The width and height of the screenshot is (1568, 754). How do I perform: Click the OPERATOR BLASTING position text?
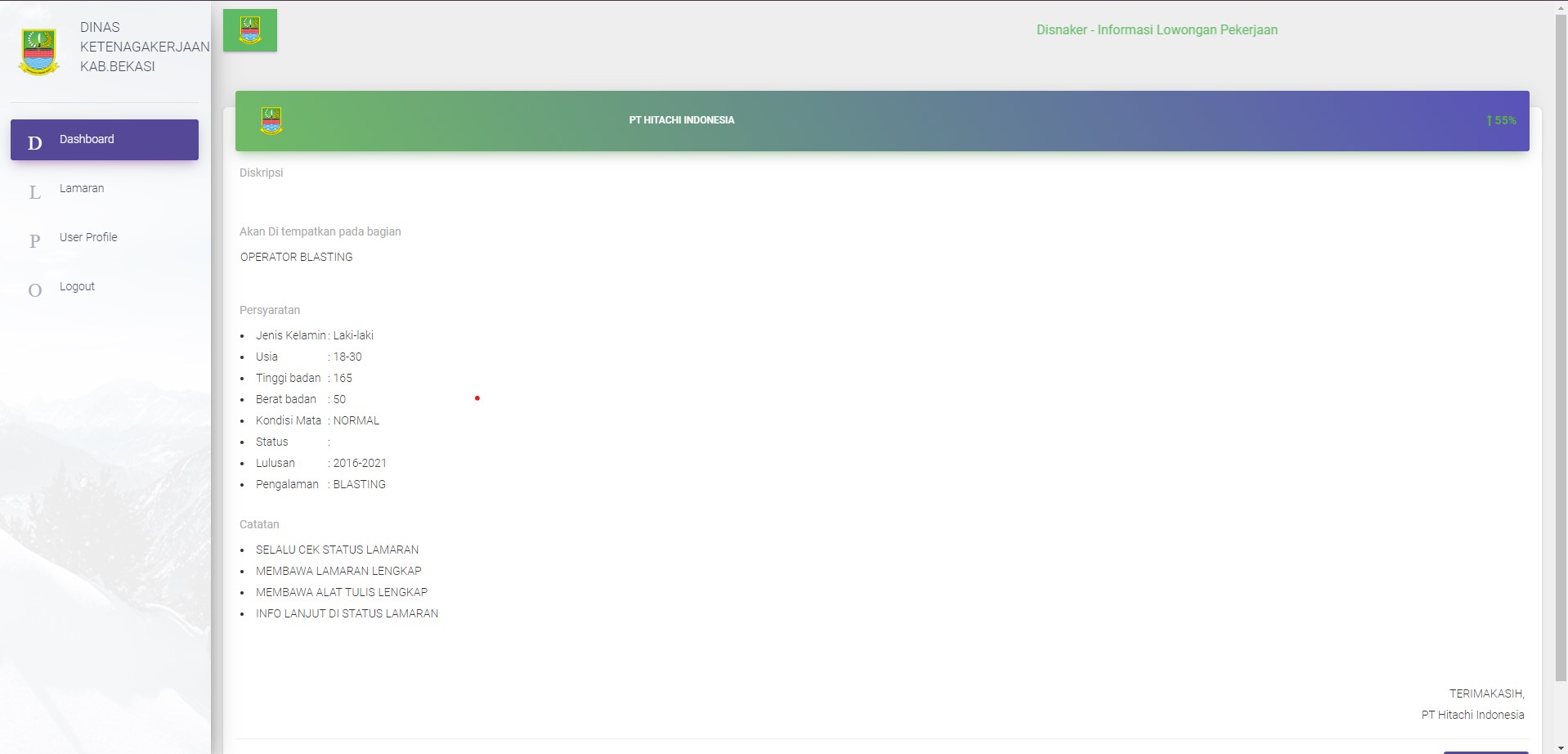pos(297,257)
